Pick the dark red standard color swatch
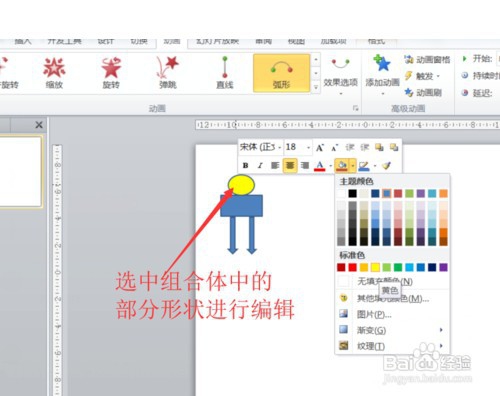This screenshot has height=396, width=500. click(x=341, y=267)
